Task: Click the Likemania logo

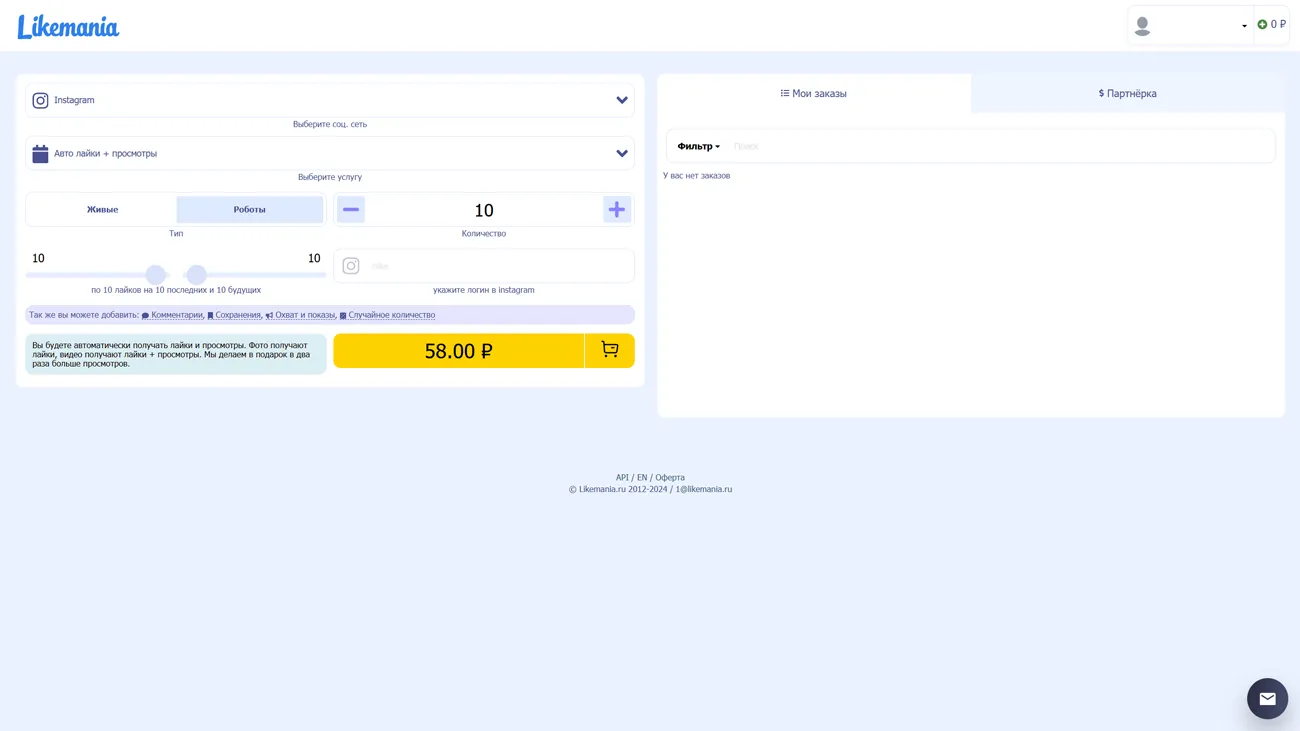Action: [x=68, y=27]
